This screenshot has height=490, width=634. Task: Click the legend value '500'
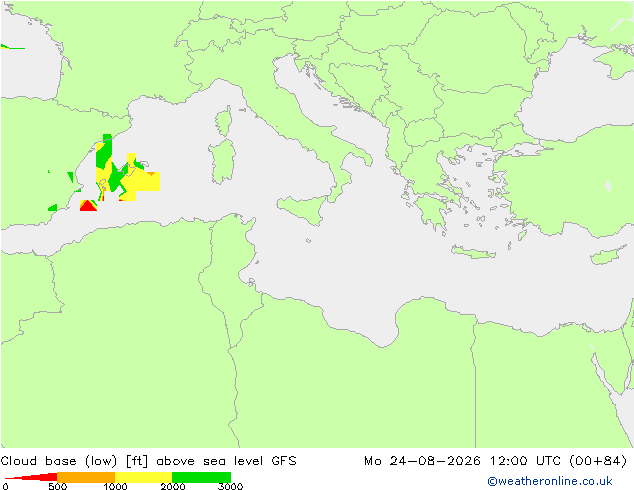coord(57,486)
